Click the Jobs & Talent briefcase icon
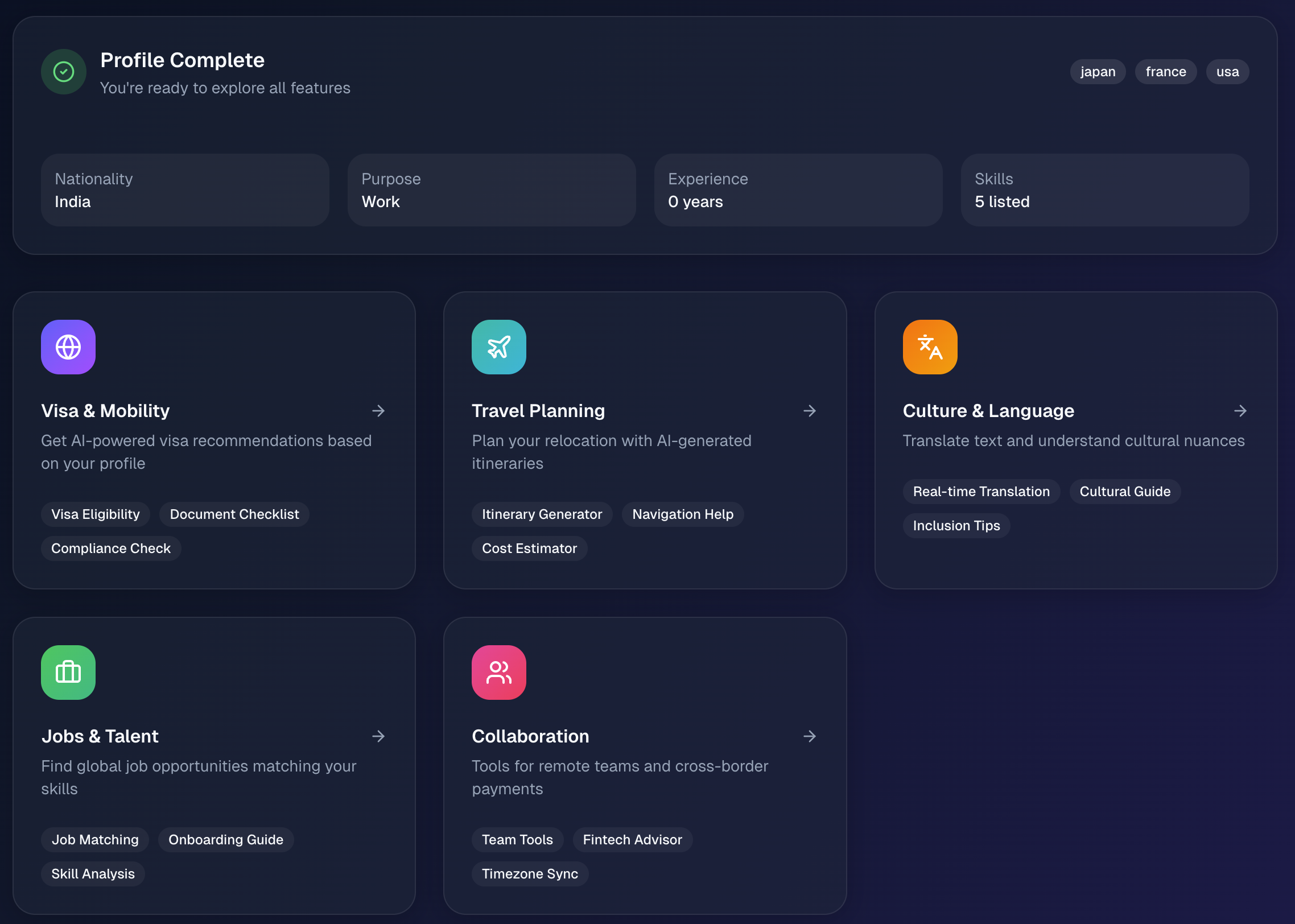The image size is (1295, 924). (68, 673)
